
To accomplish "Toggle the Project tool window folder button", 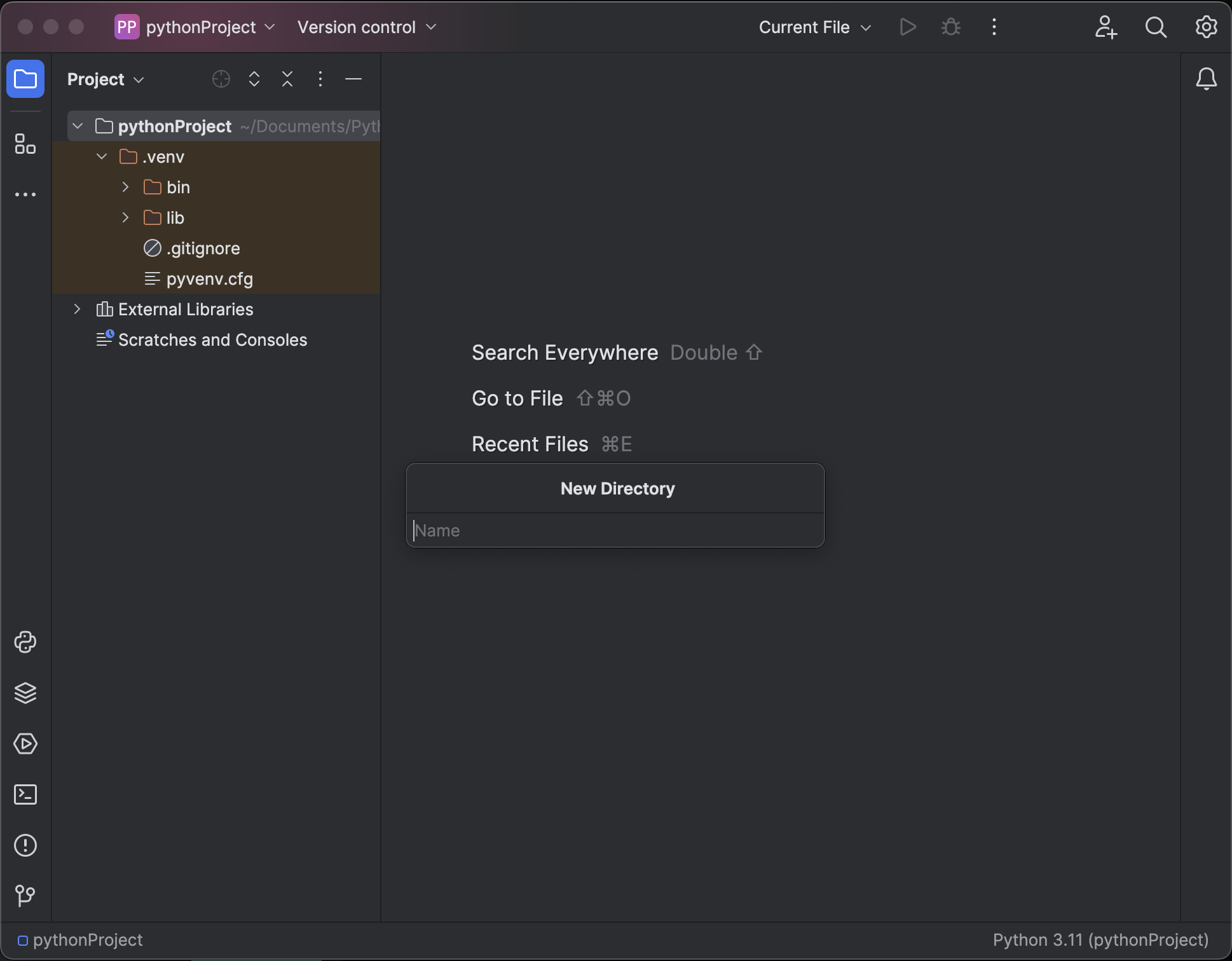I will pyautogui.click(x=25, y=79).
